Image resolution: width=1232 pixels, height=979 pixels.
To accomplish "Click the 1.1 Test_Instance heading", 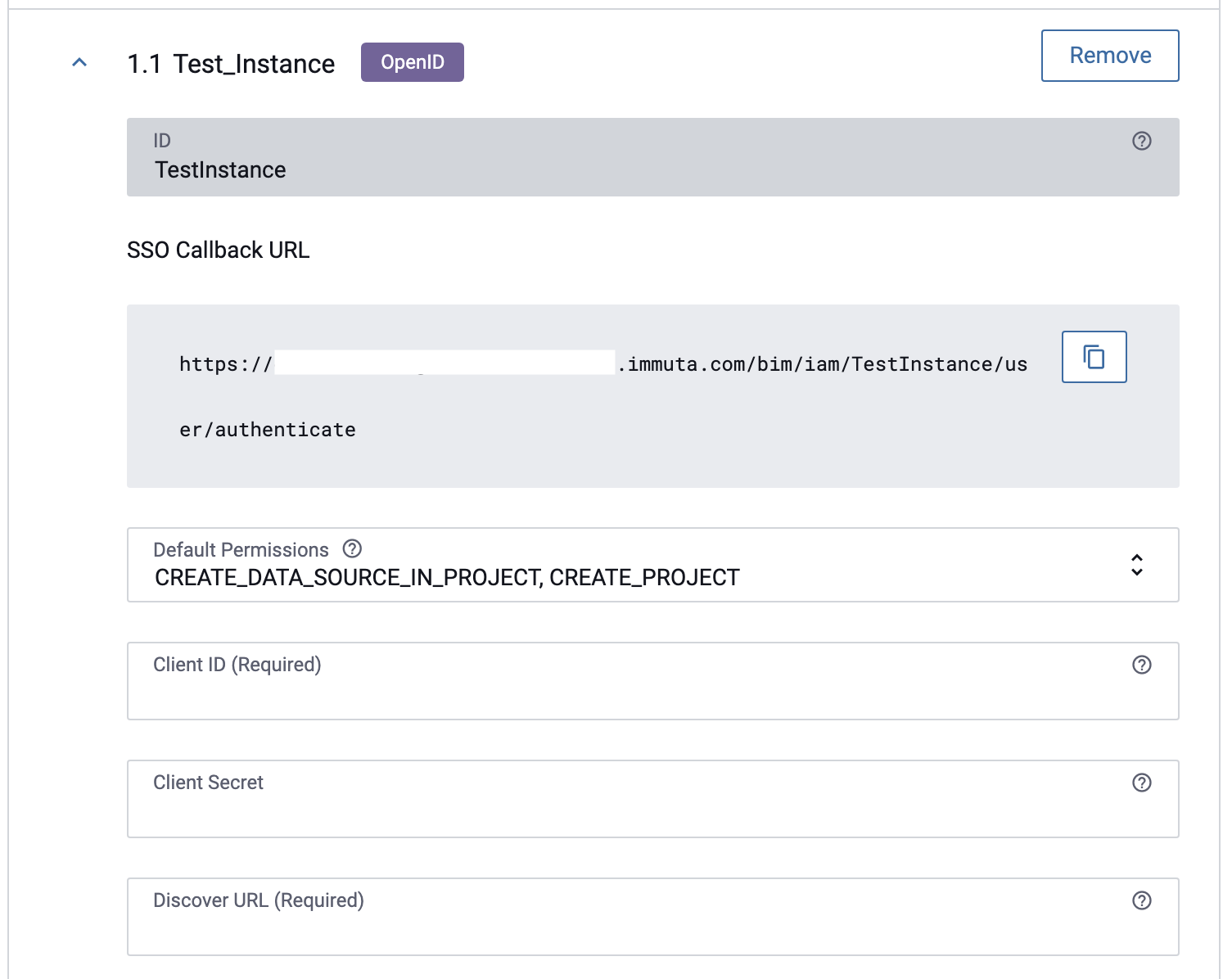I will click(x=231, y=64).
